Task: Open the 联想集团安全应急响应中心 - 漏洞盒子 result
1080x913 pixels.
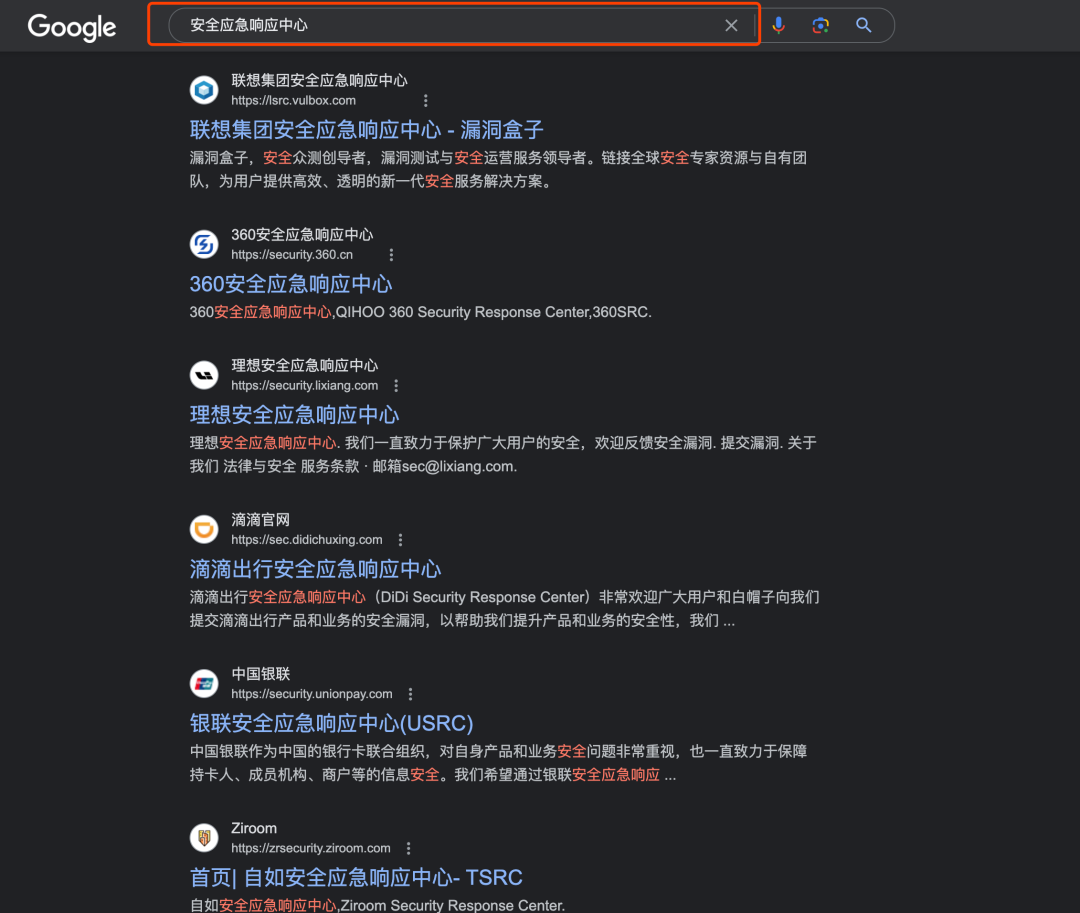Action: coord(366,129)
